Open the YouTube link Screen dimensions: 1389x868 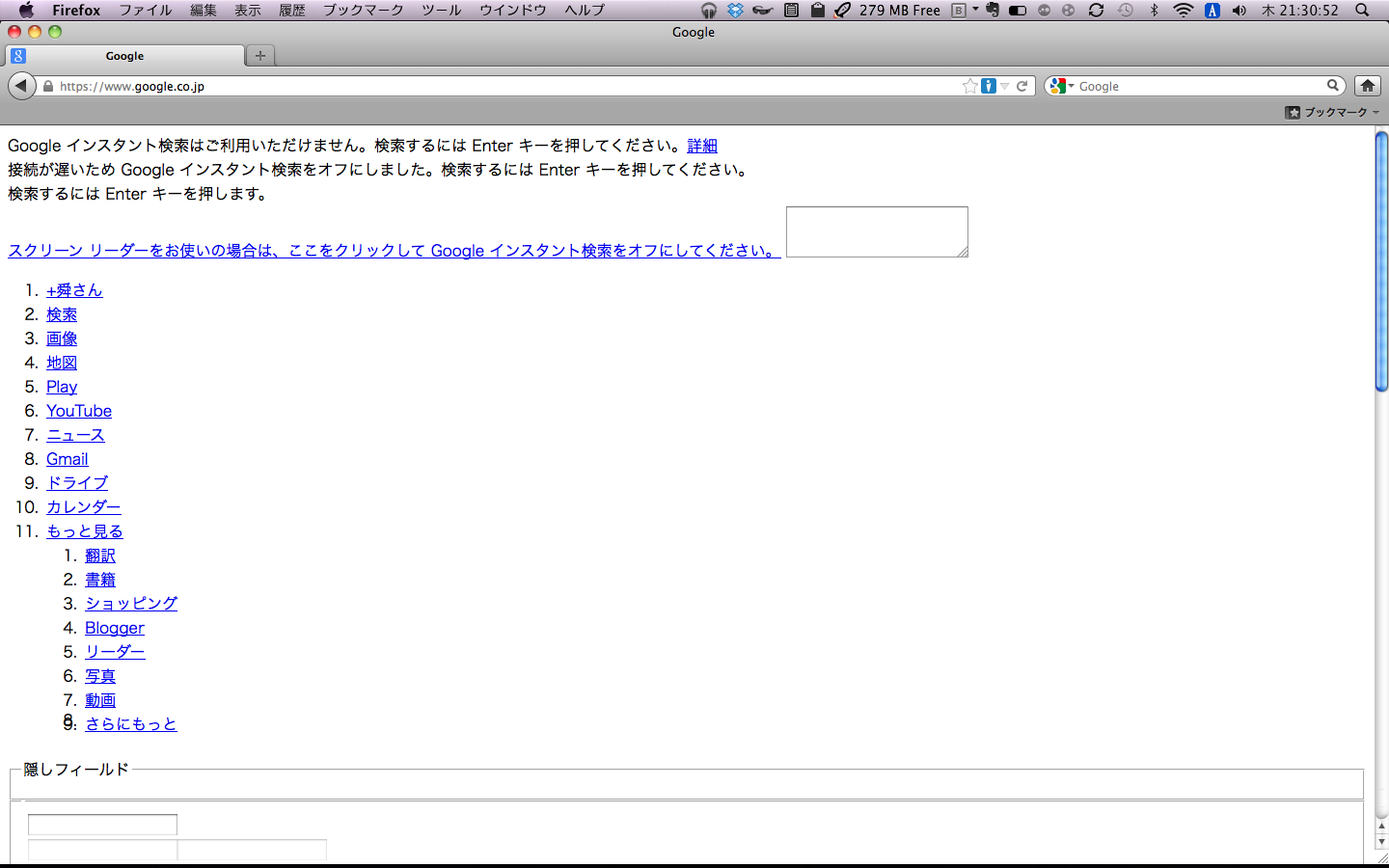pos(79,411)
